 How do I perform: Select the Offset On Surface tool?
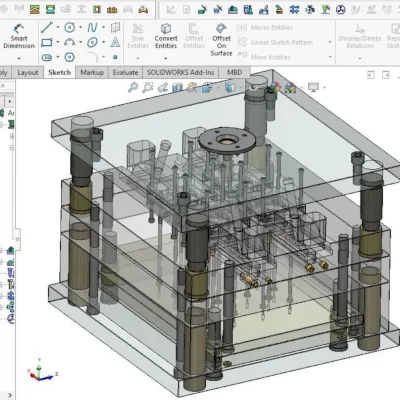[221, 40]
